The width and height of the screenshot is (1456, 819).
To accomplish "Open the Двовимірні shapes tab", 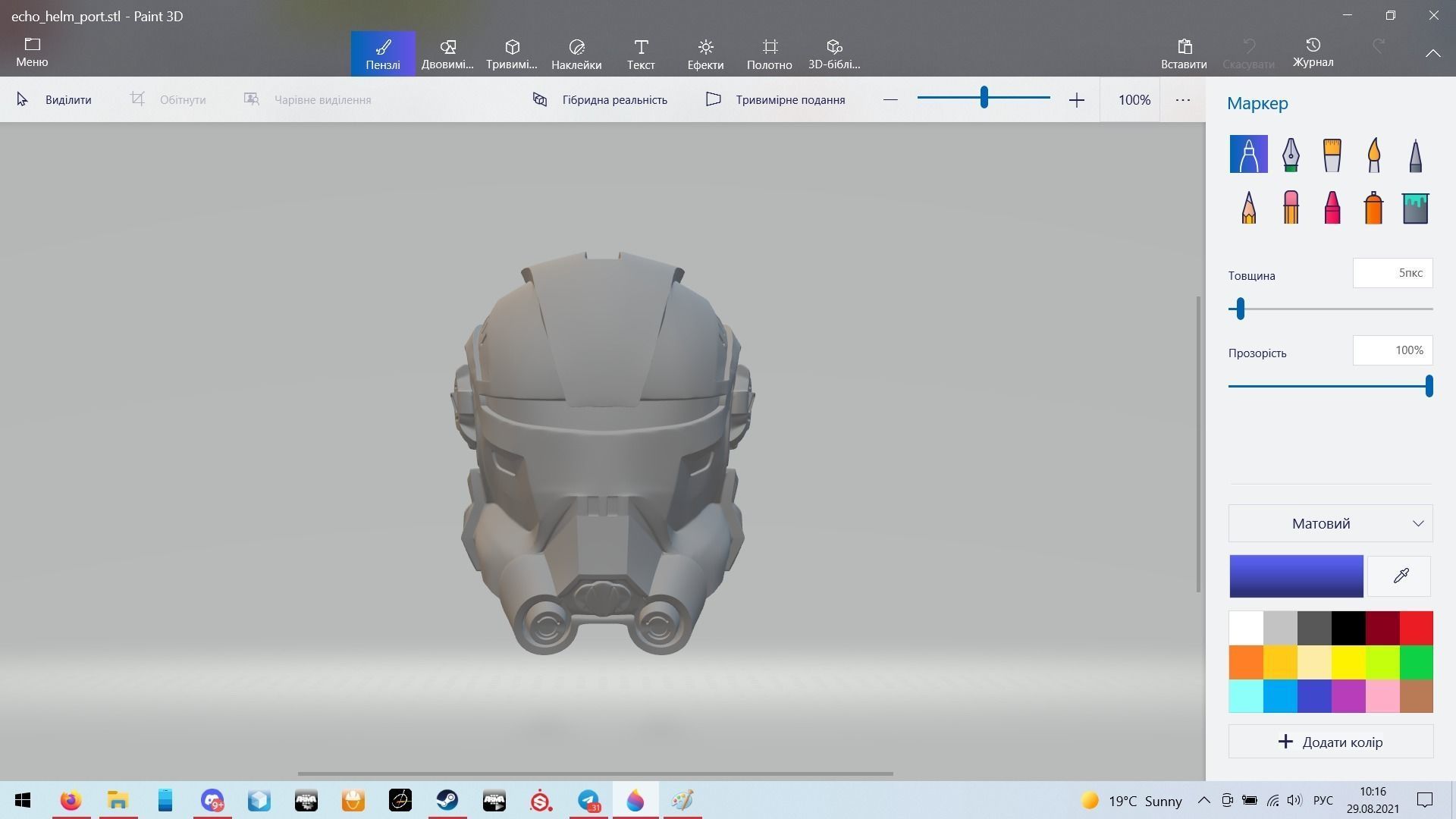I will click(447, 54).
